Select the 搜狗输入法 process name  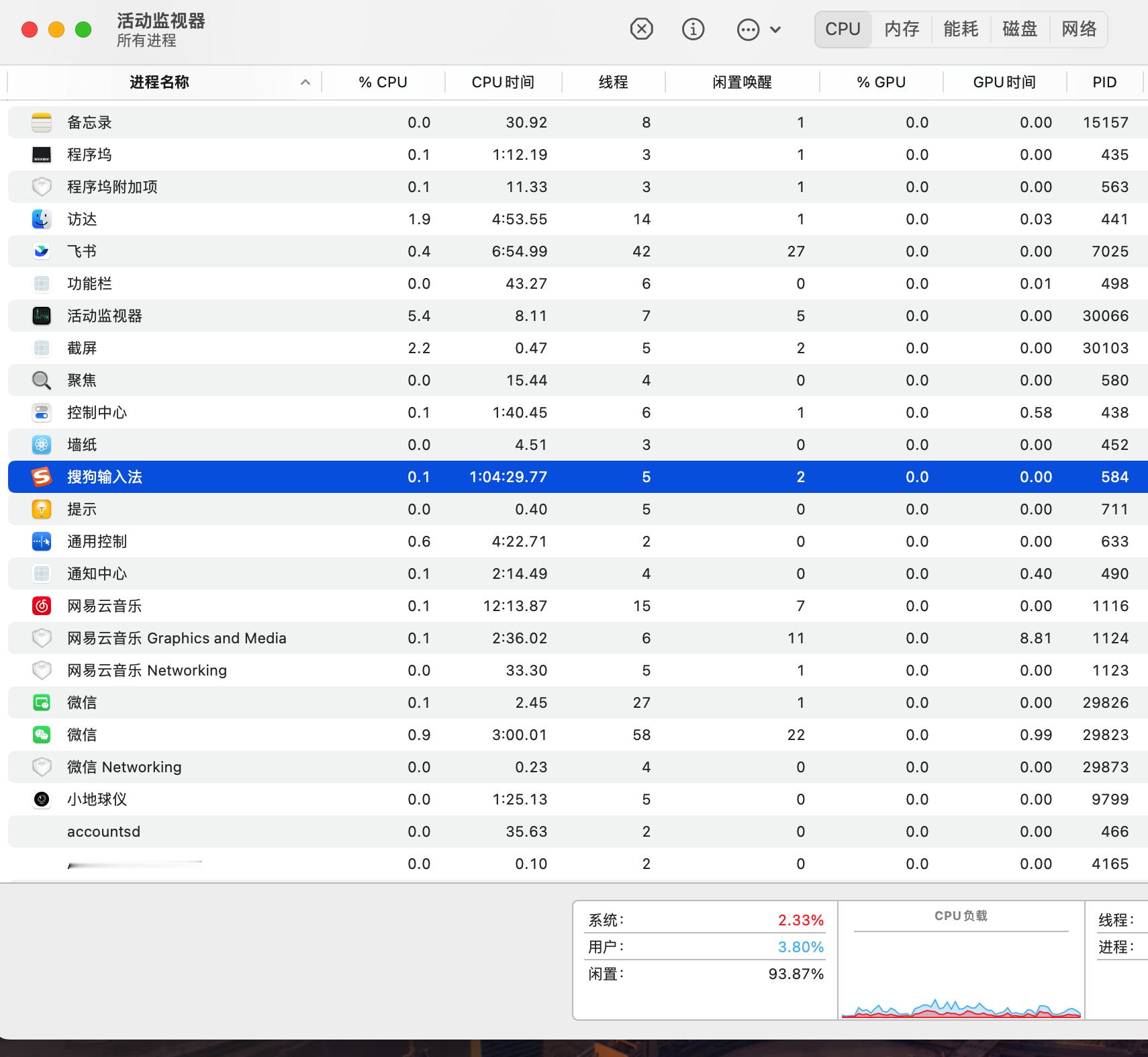click(105, 477)
